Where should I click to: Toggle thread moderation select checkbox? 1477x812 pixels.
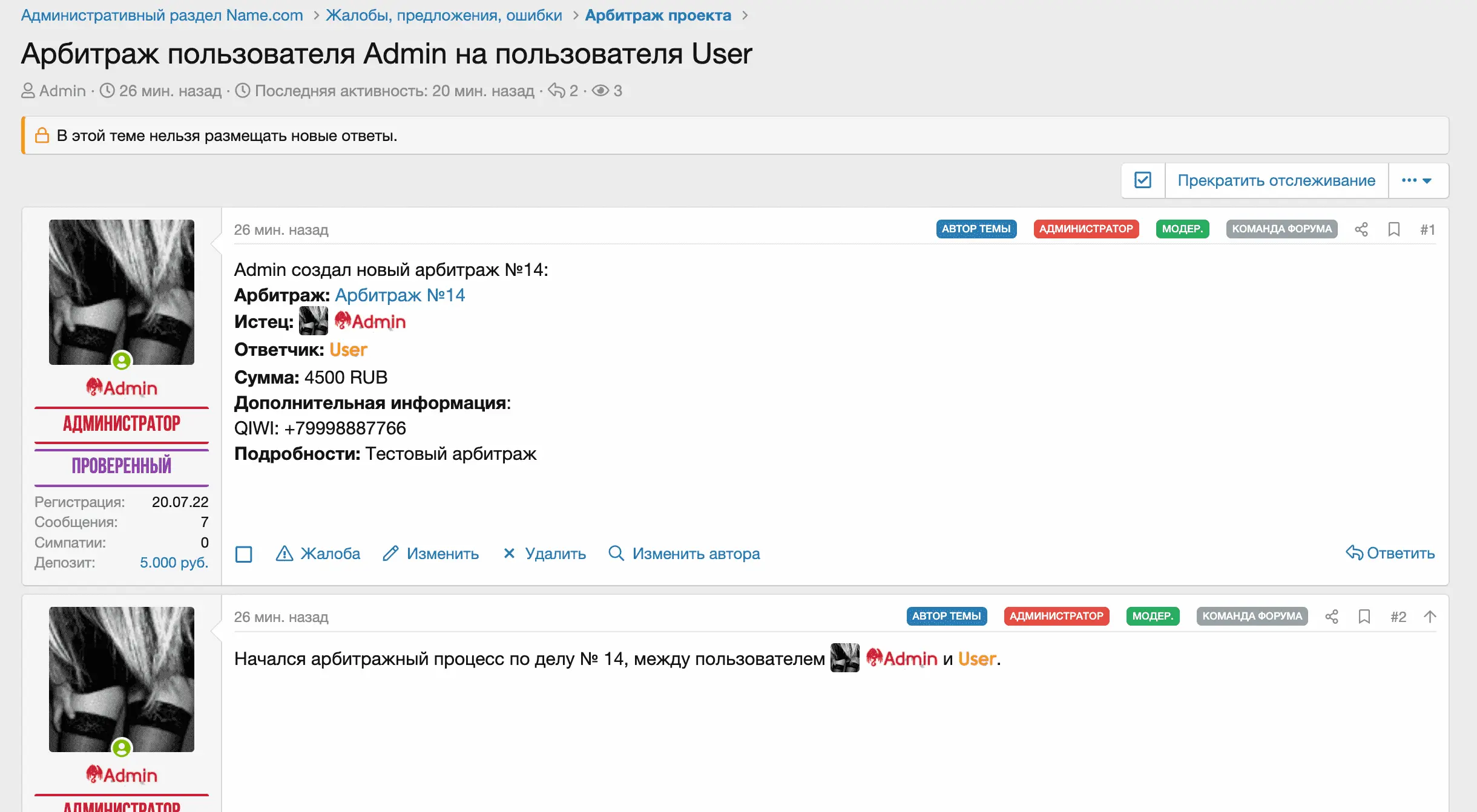click(x=1143, y=180)
